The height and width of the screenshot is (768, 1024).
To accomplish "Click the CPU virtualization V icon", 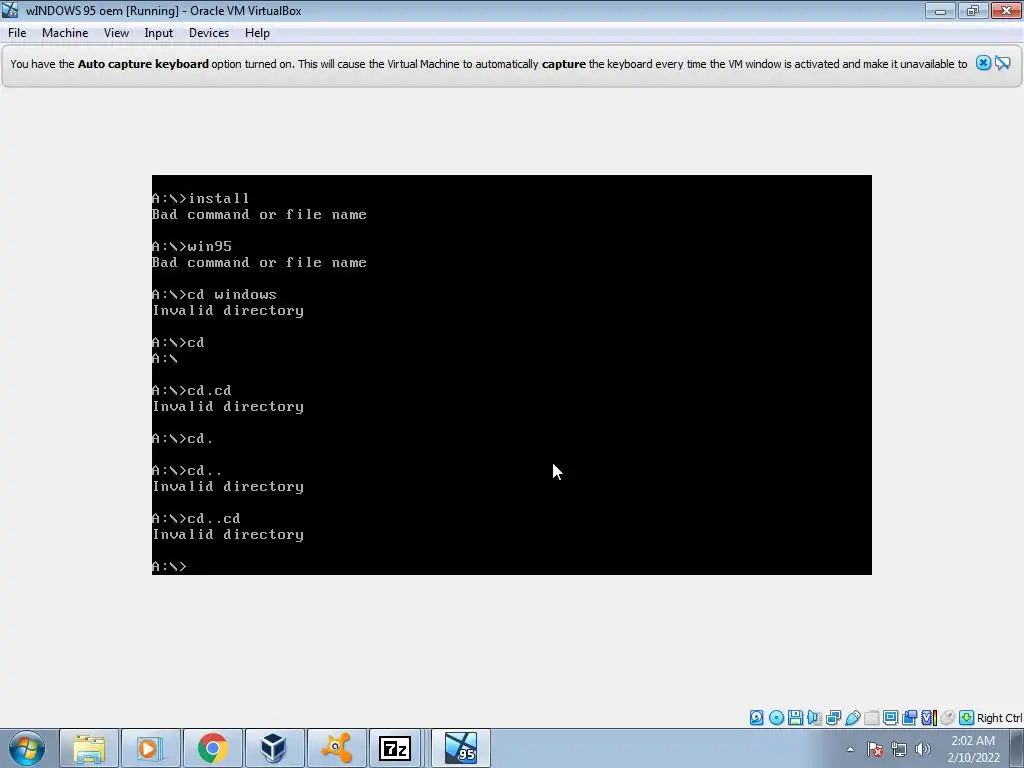I will point(928,718).
